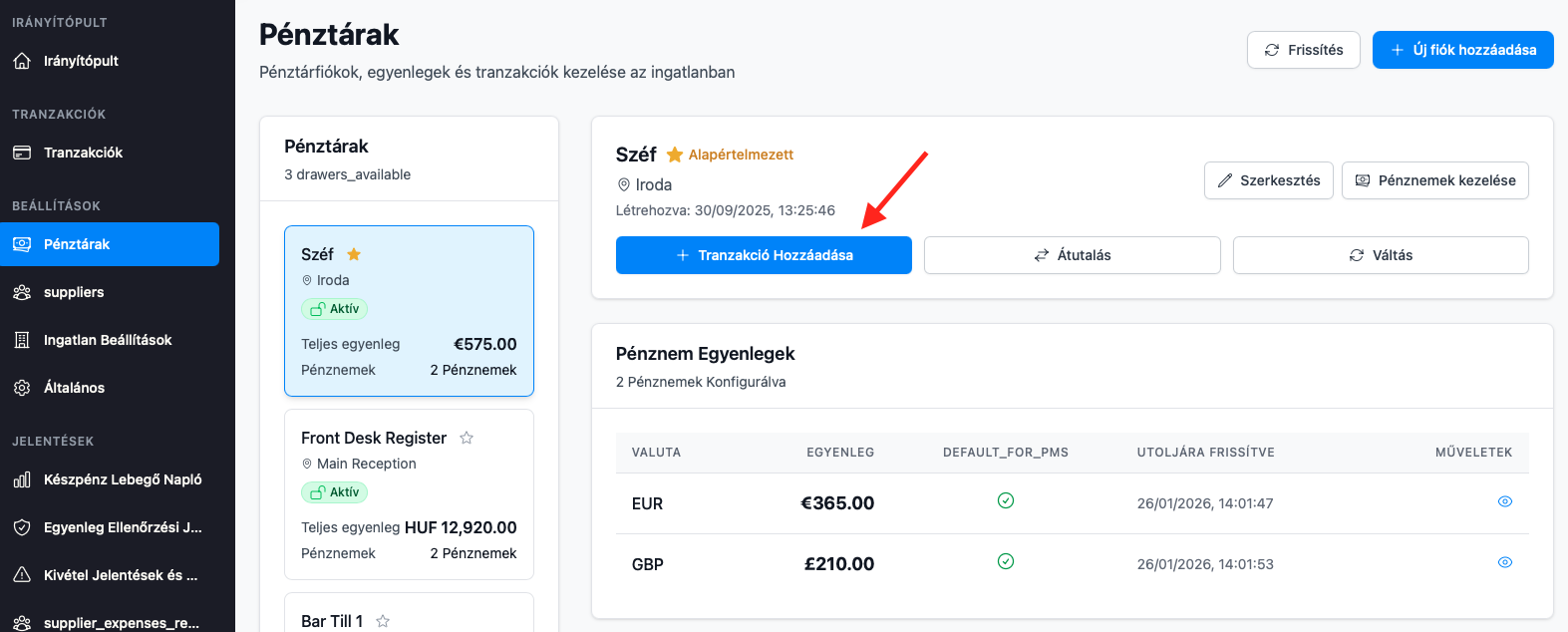Click the Egyenleg Ellenőrzési shield icon
The width and height of the screenshot is (1568, 632).
pyautogui.click(x=22, y=527)
